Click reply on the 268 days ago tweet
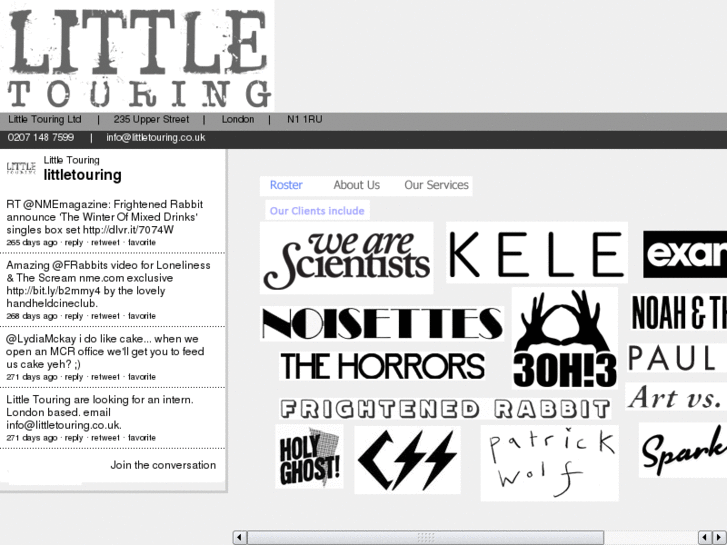Viewport: 727px width, 545px height. (x=74, y=316)
